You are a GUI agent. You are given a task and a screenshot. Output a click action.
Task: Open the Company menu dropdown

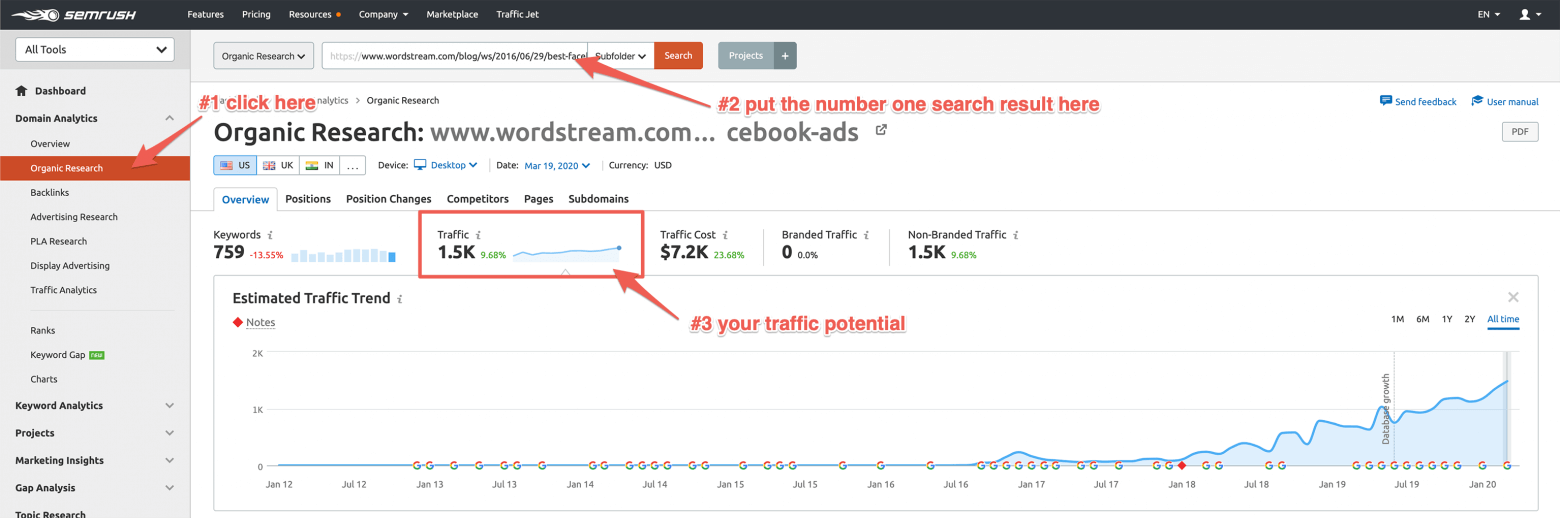click(x=384, y=15)
